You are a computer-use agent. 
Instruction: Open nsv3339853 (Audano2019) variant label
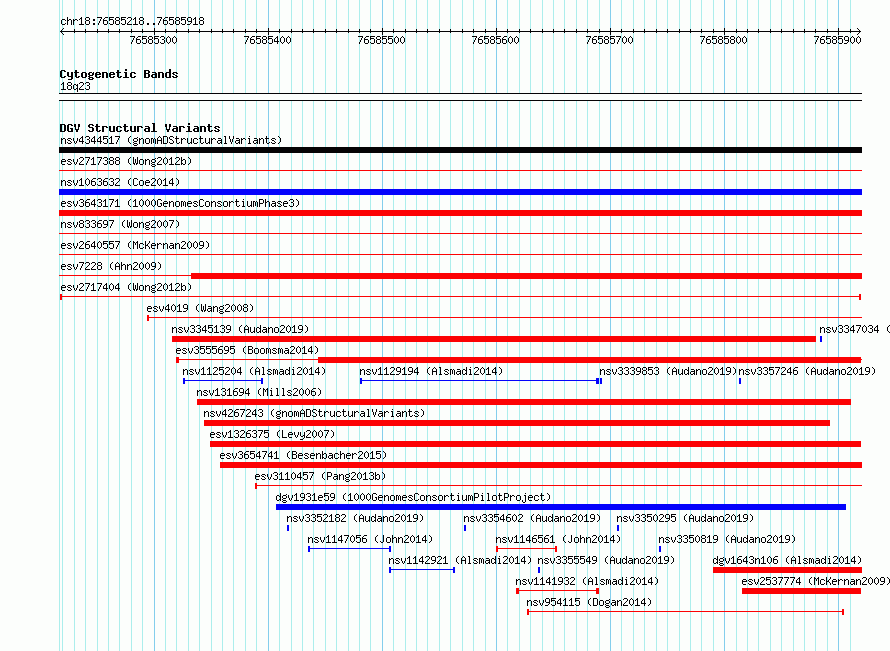[668, 371]
